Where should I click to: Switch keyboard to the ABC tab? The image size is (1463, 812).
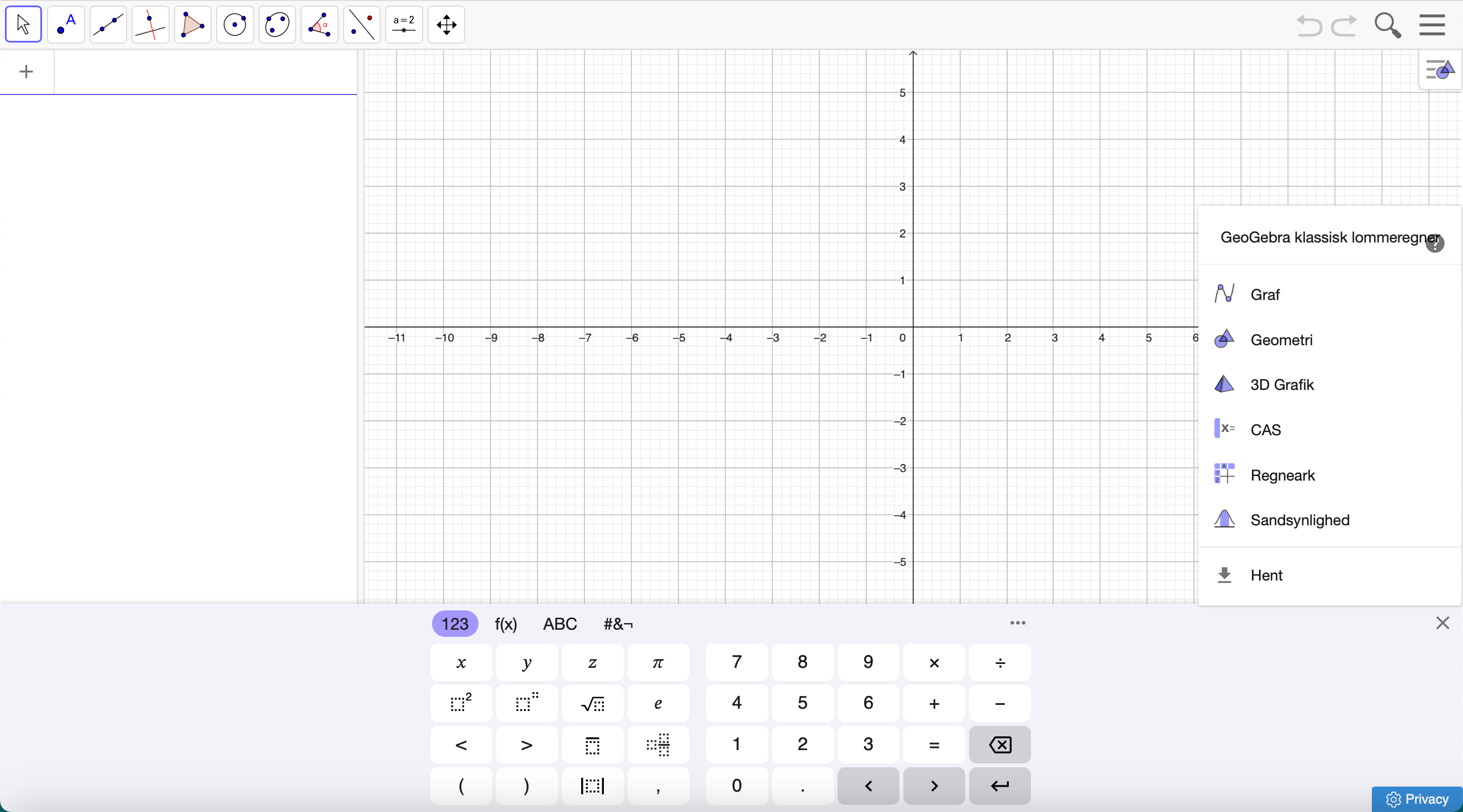point(560,624)
